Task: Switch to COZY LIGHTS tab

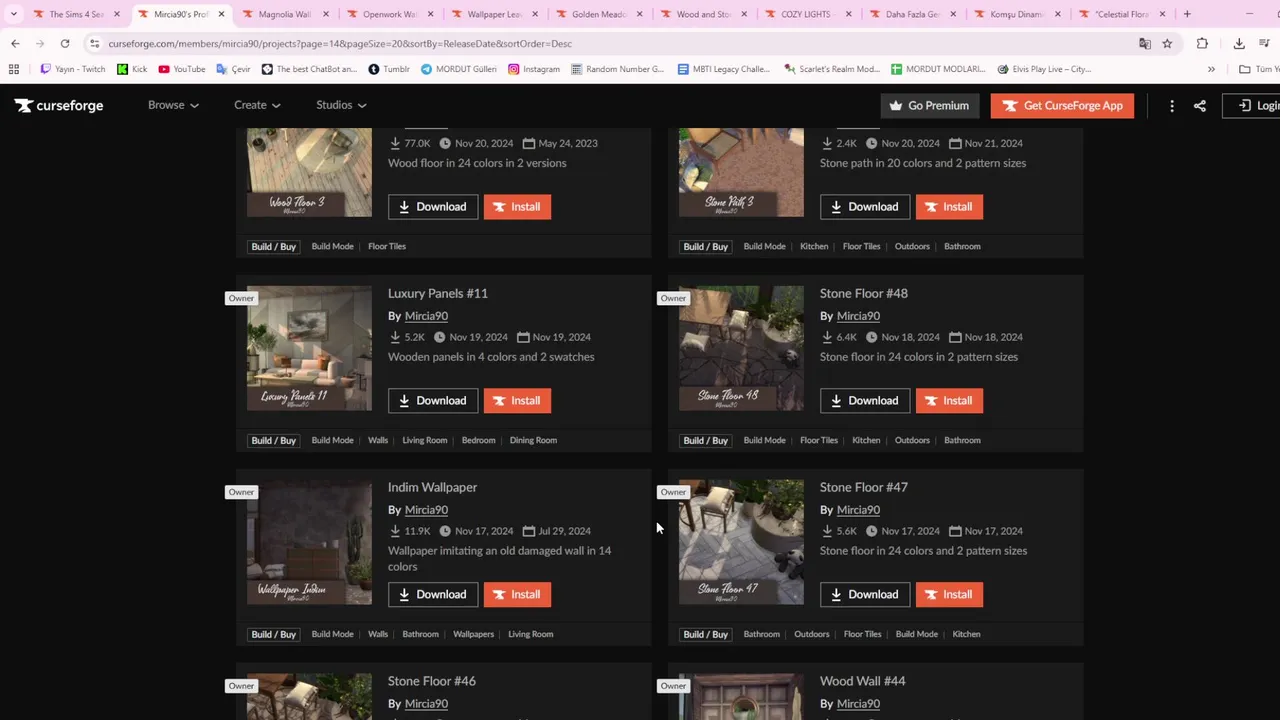Action: click(x=806, y=14)
